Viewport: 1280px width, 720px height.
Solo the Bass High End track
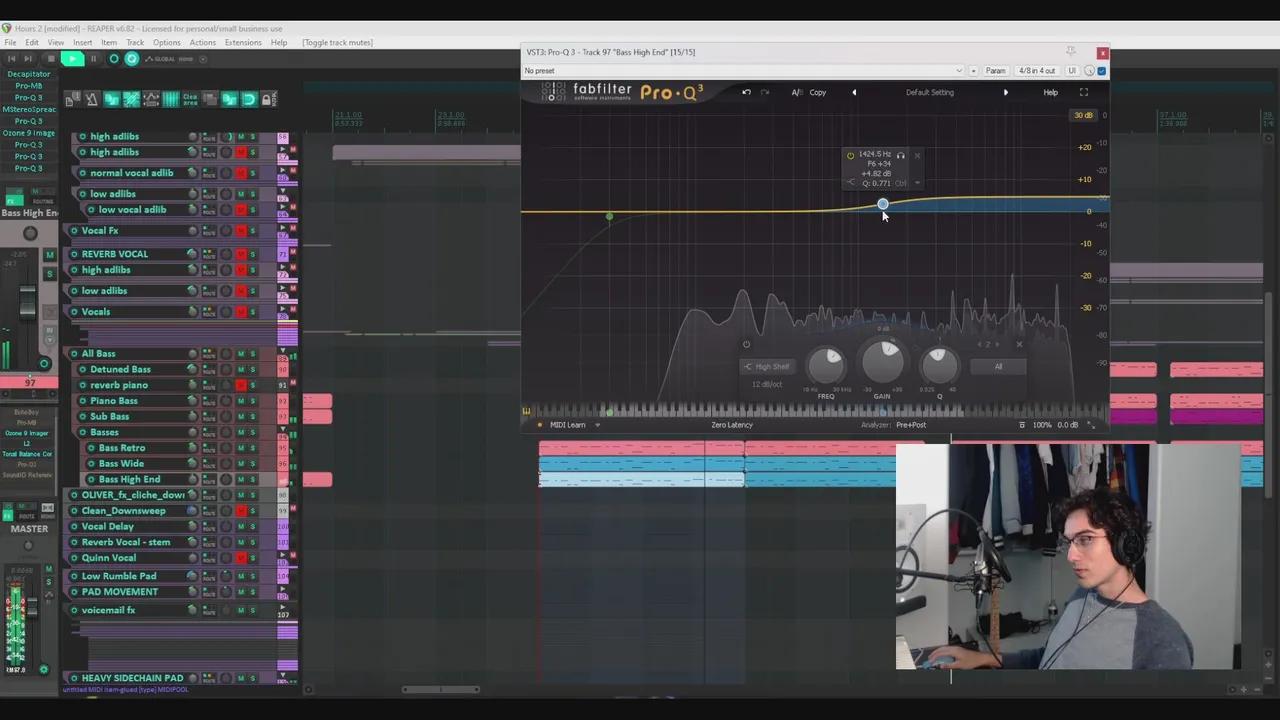[252, 479]
